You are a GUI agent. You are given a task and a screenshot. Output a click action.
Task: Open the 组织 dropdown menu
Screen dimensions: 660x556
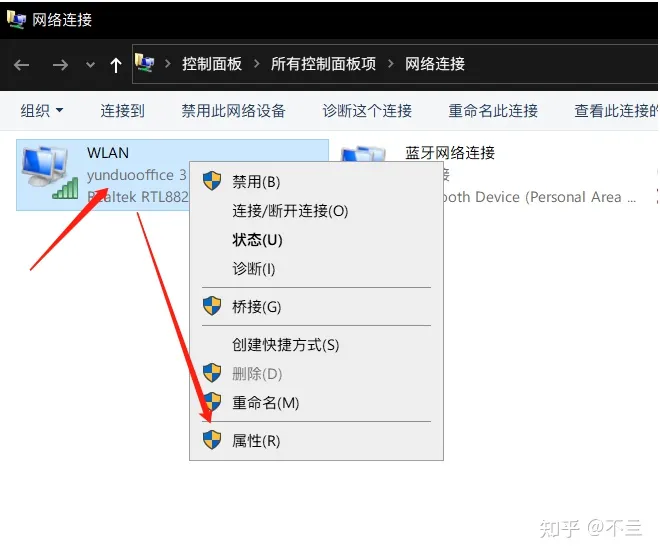coord(42,111)
